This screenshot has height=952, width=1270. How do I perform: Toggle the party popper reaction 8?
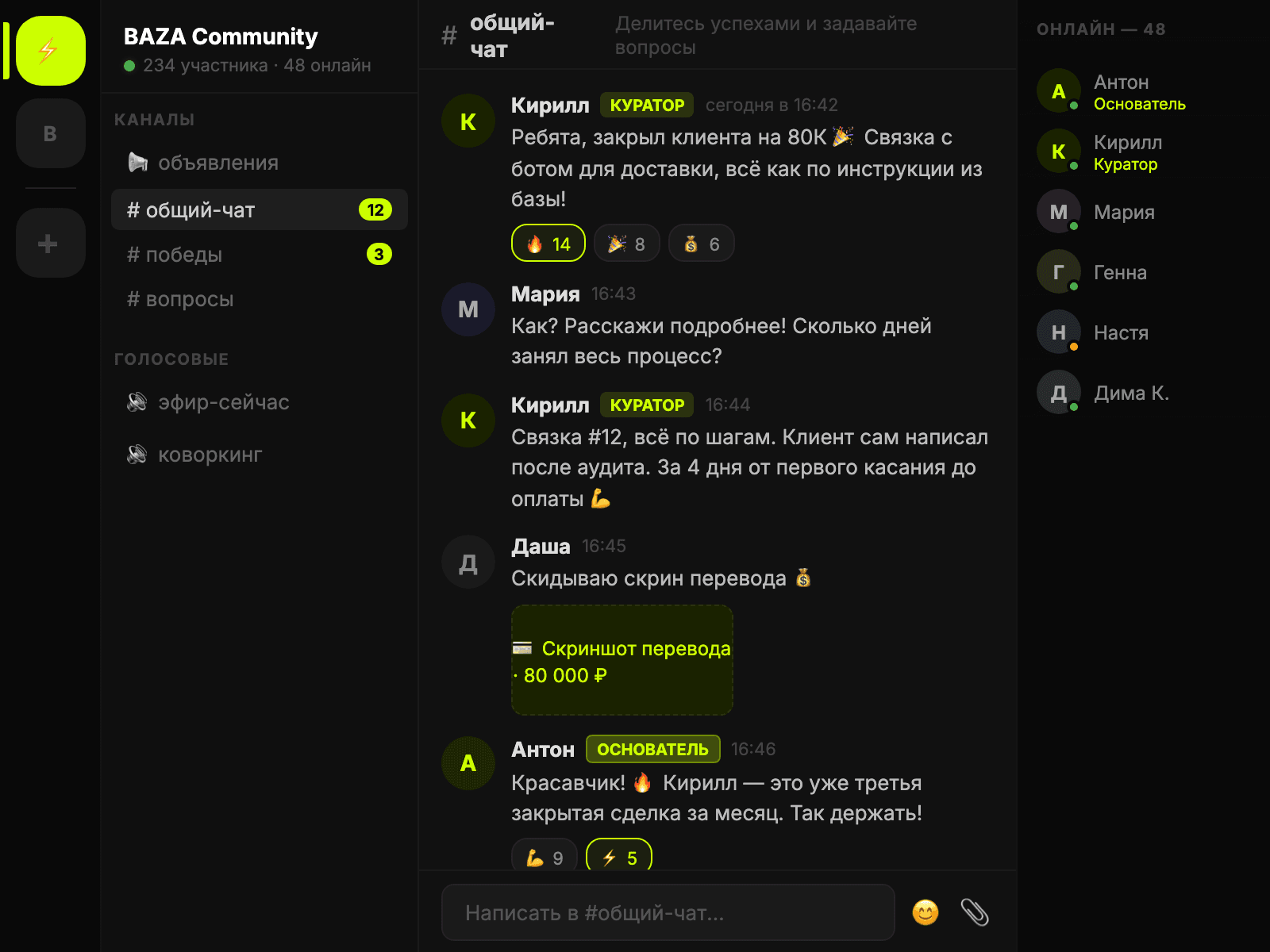click(627, 244)
